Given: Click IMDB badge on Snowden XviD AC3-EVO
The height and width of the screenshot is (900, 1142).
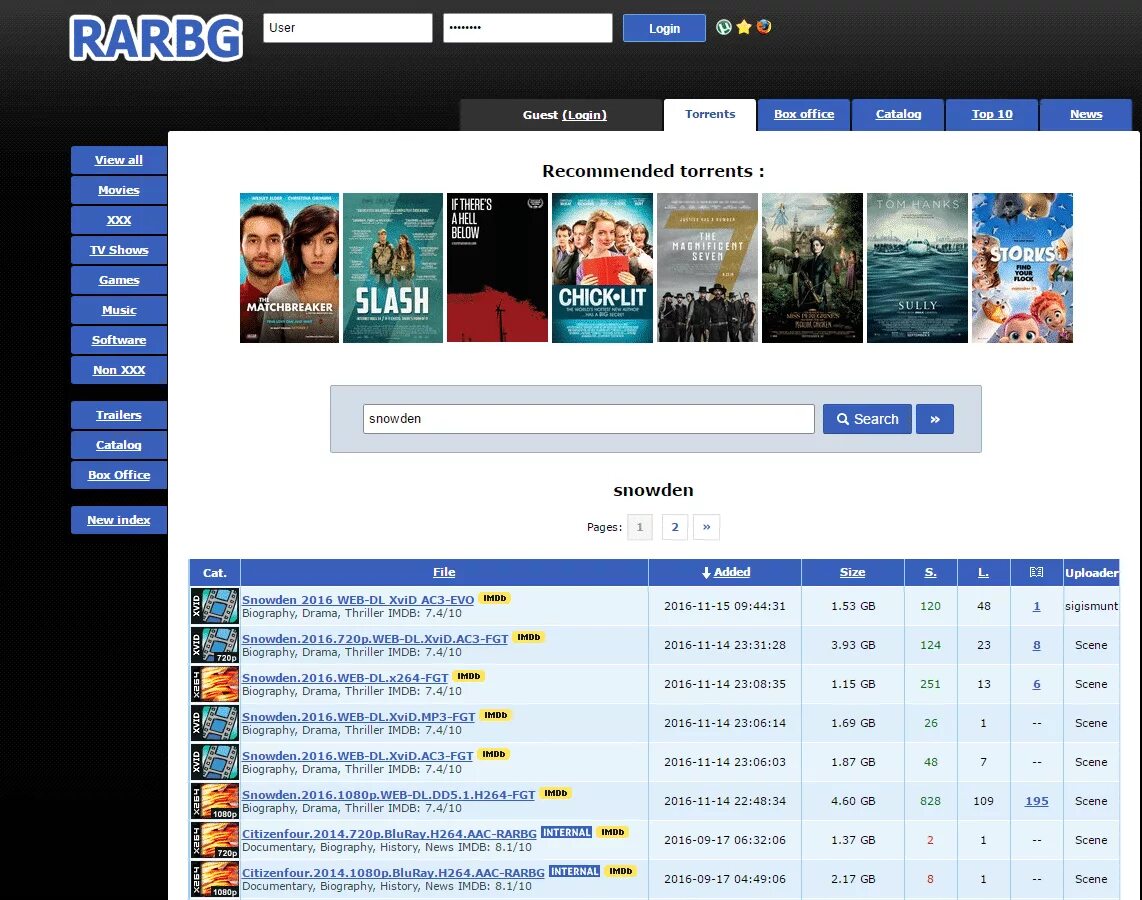Looking at the screenshot, I should [495, 598].
